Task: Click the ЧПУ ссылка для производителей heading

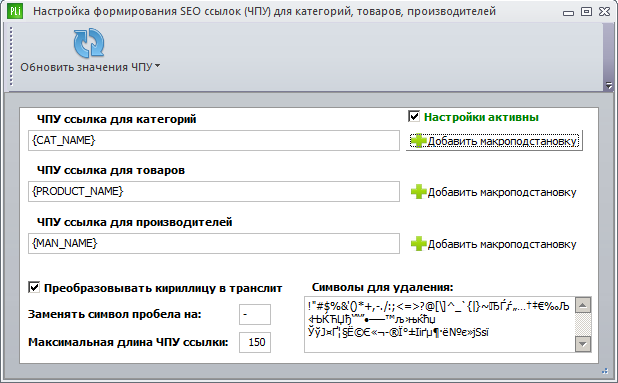Action: [134, 222]
